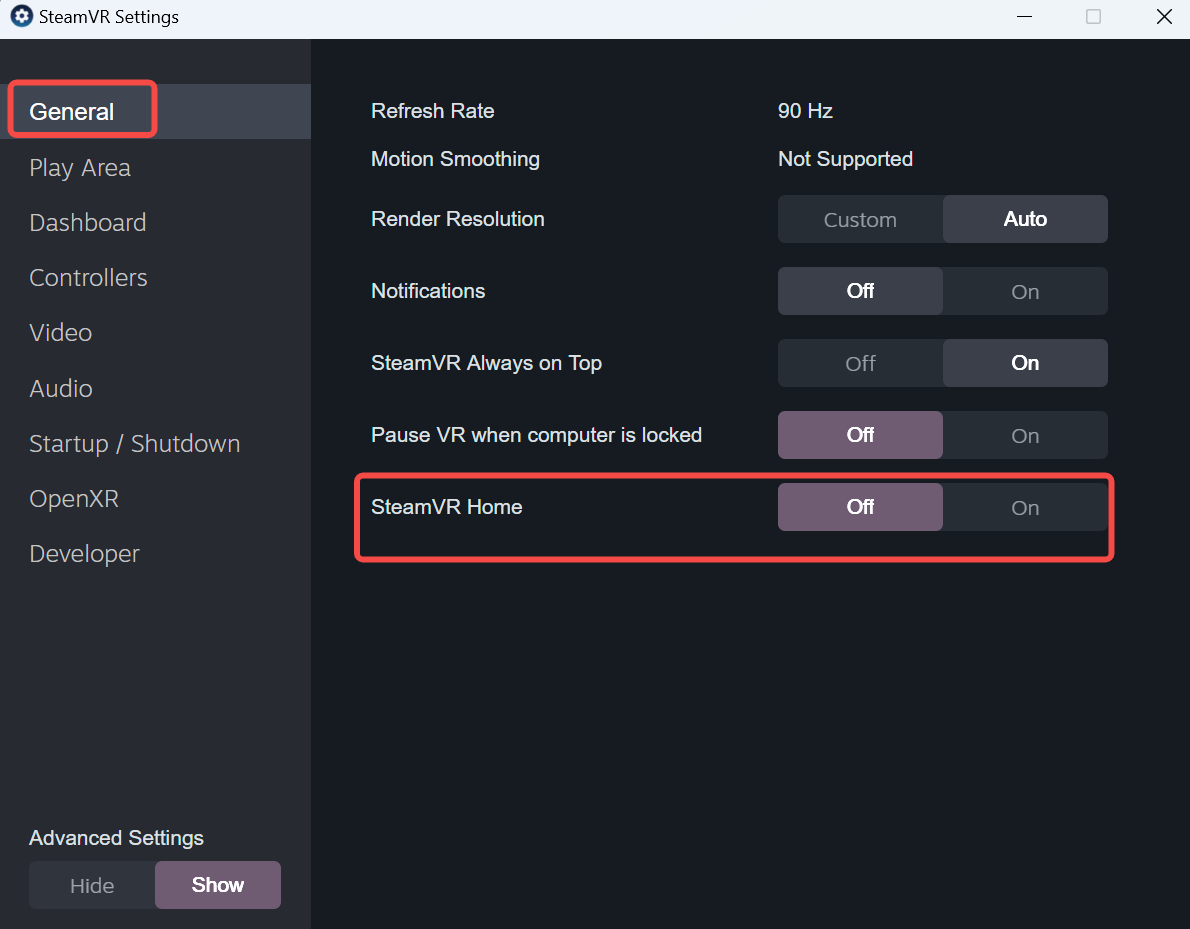
Task: Click the Refresh Rate label
Action: pyautogui.click(x=433, y=111)
